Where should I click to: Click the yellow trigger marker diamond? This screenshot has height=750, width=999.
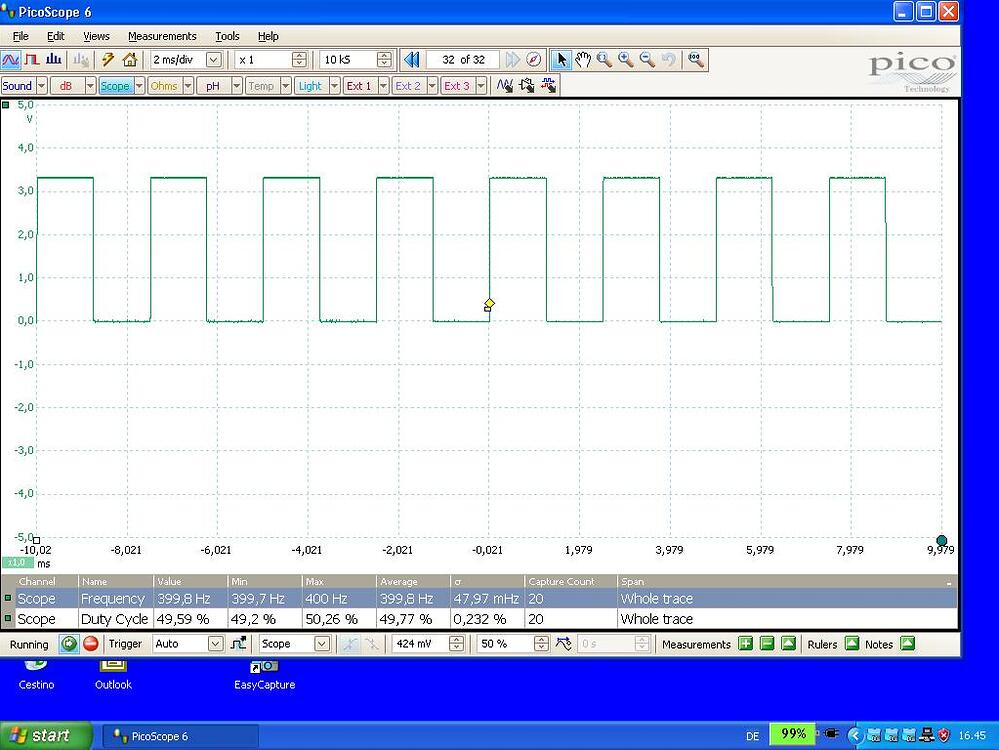pos(489,303)
